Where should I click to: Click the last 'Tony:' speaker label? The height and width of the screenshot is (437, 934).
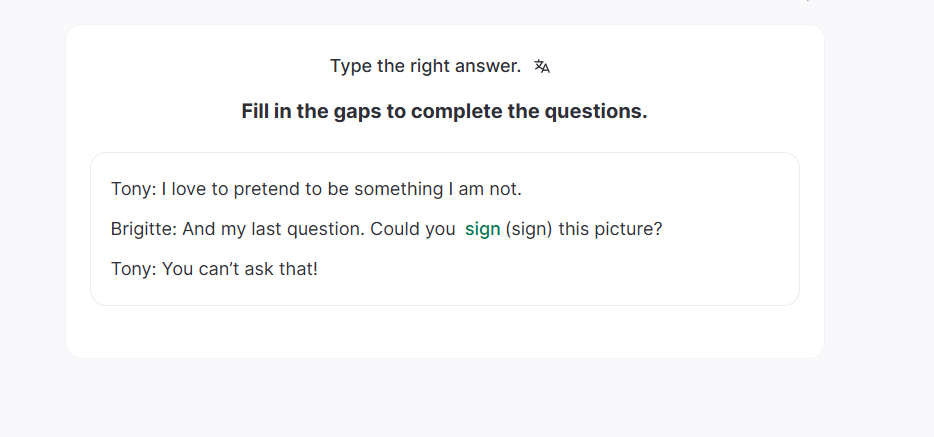click(x=133, y=269)
